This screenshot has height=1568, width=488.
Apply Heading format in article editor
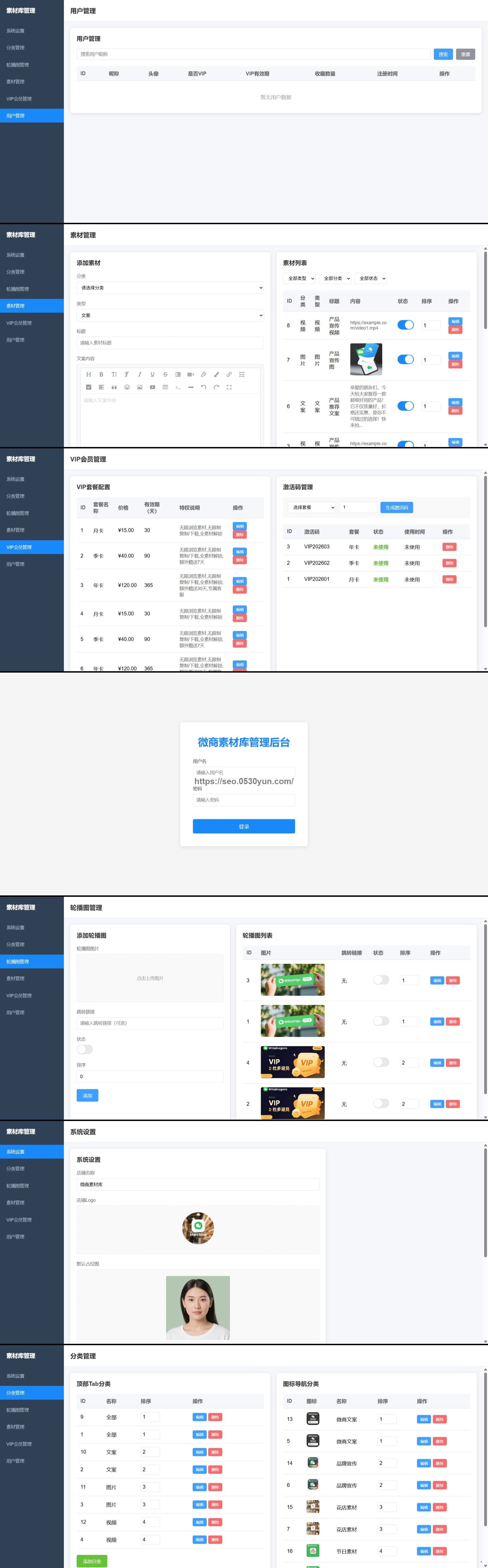[x=88, y=374]
